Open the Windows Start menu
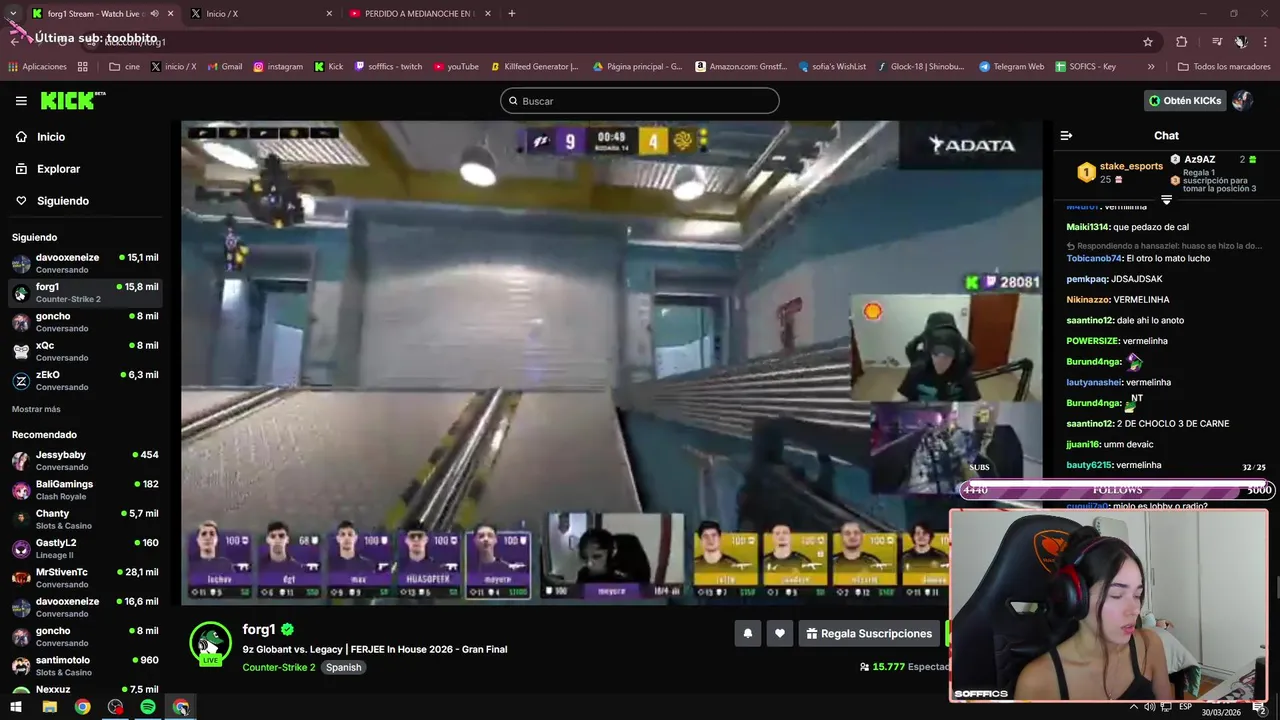The image size is (1280, 720). 16,707
